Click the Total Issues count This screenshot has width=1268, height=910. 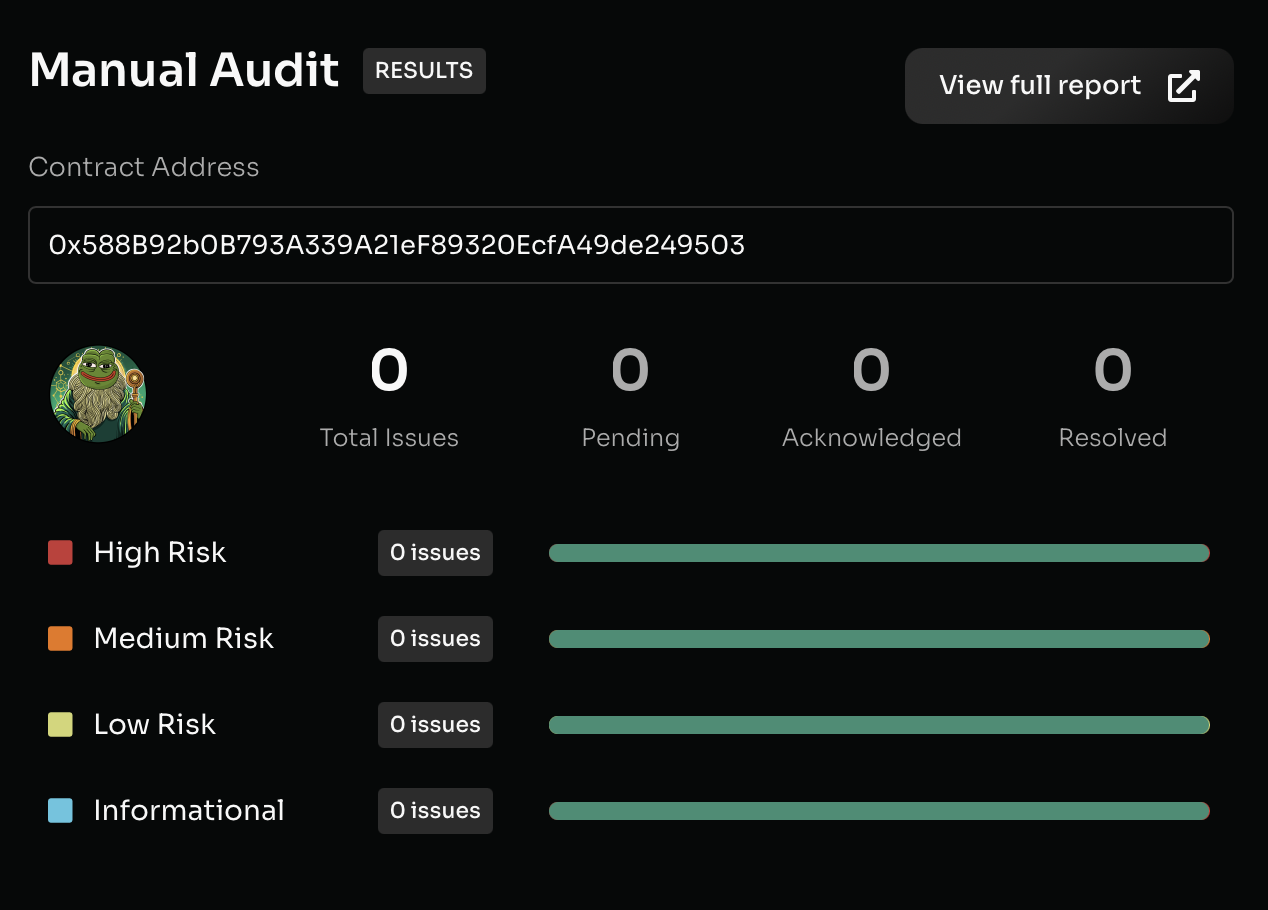point(389,370)
